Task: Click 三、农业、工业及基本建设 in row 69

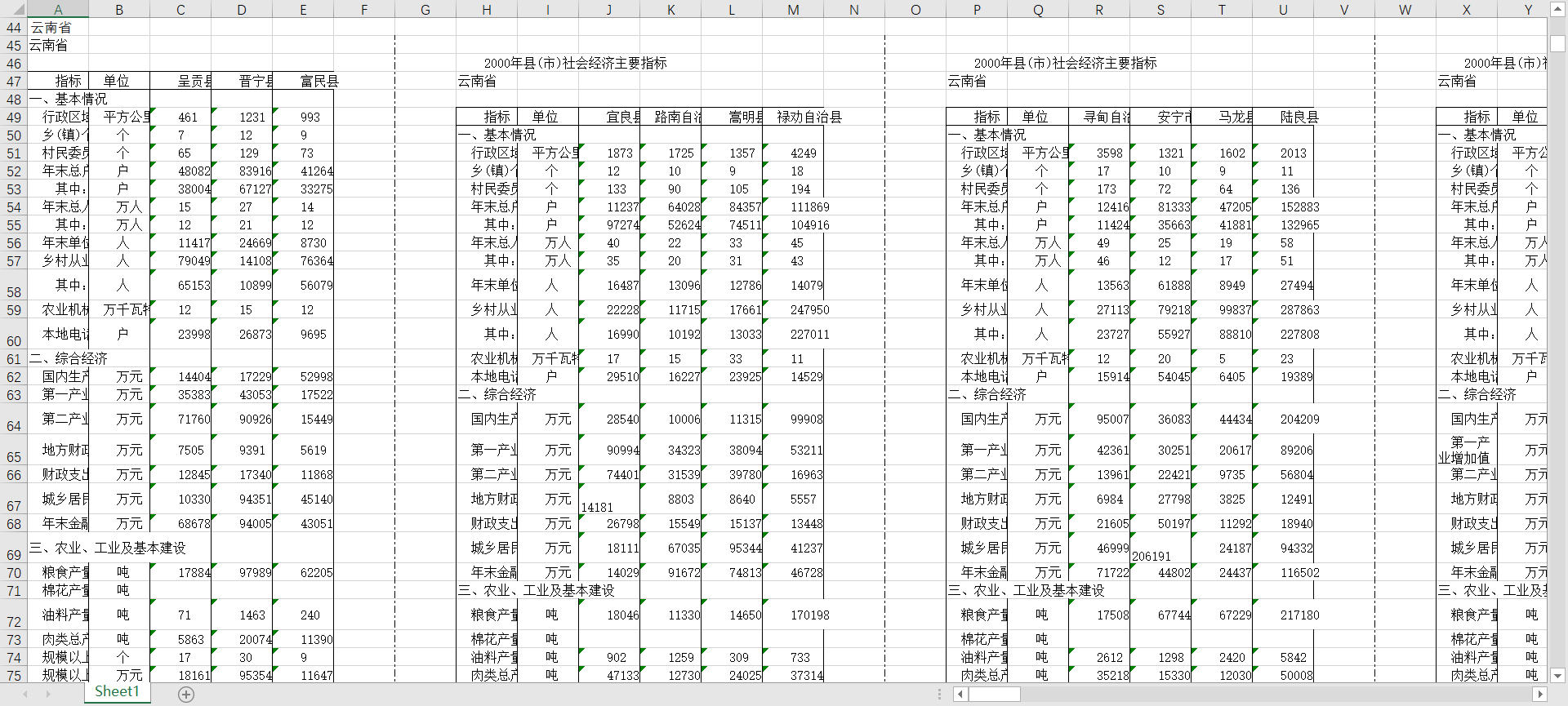Action: point(108,548)
